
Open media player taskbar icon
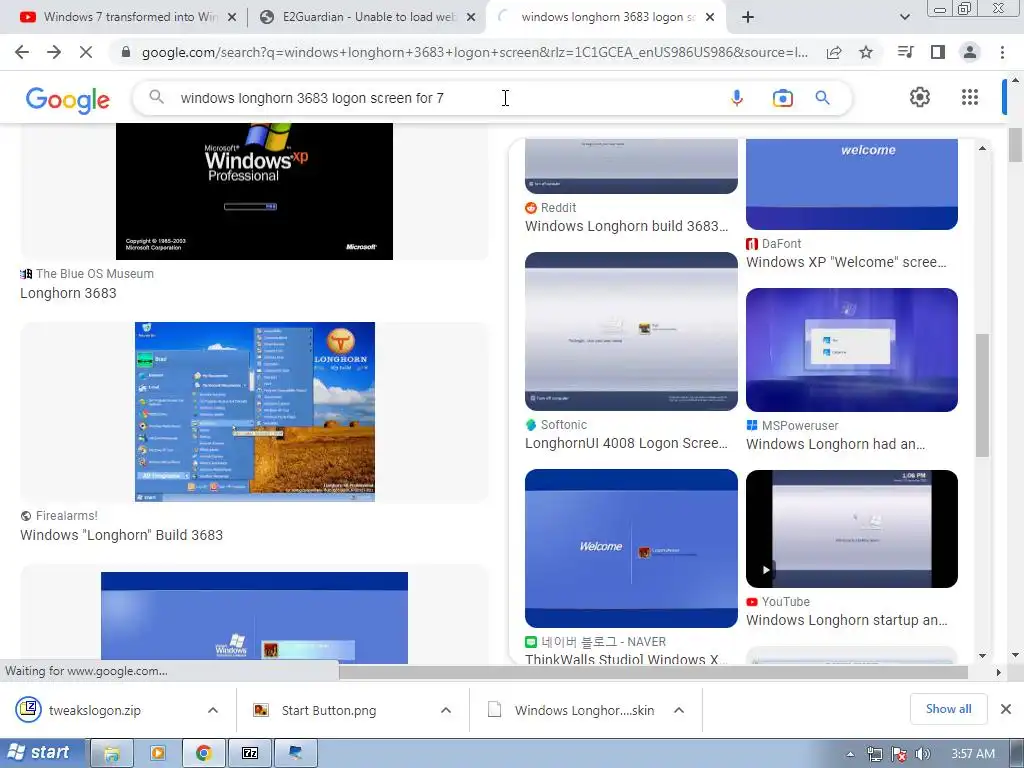[157, 754]
